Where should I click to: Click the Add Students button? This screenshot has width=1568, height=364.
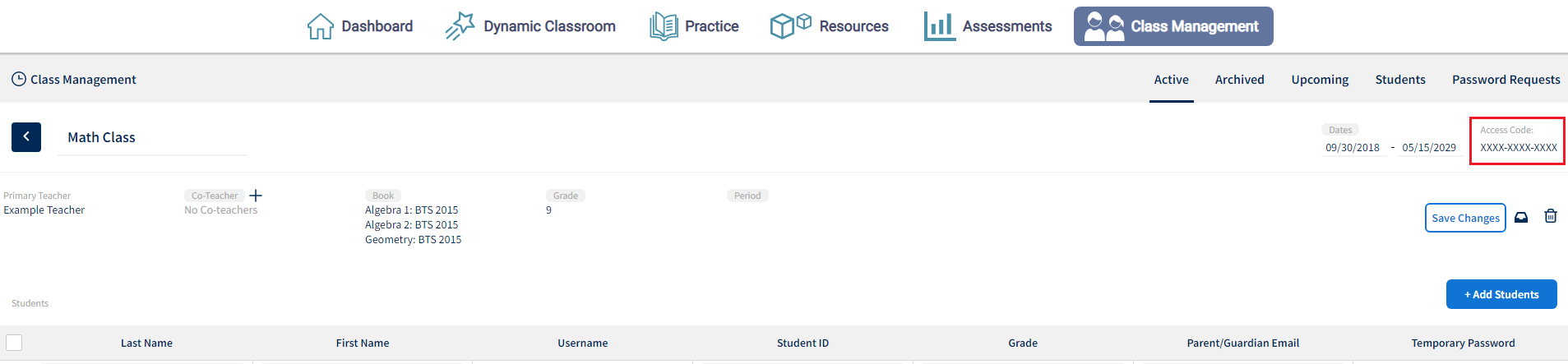pos(1501,294)
